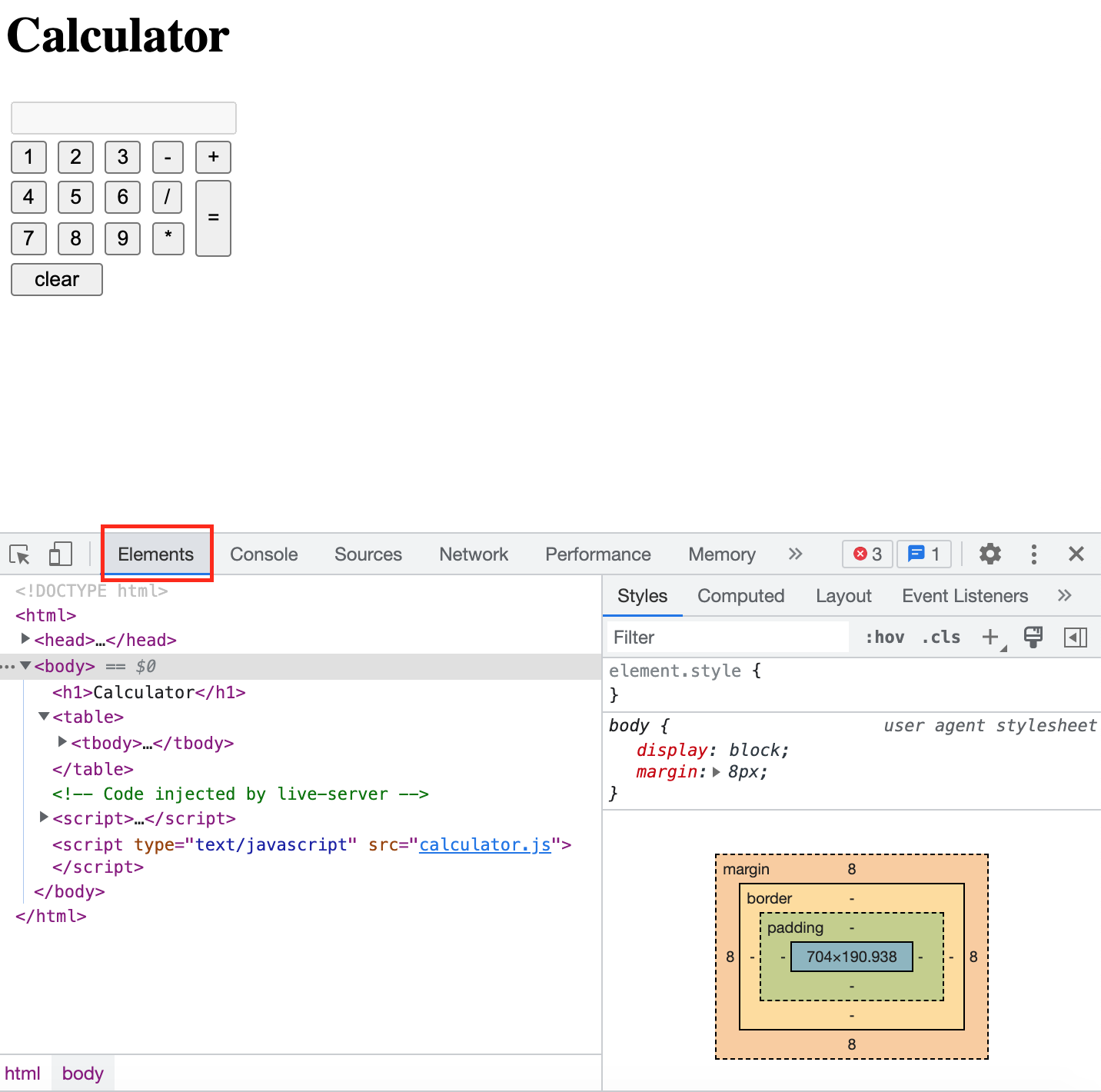Toggle the .cls class editor
This screenshot has width=1101, height=1092.
(941, 637)
